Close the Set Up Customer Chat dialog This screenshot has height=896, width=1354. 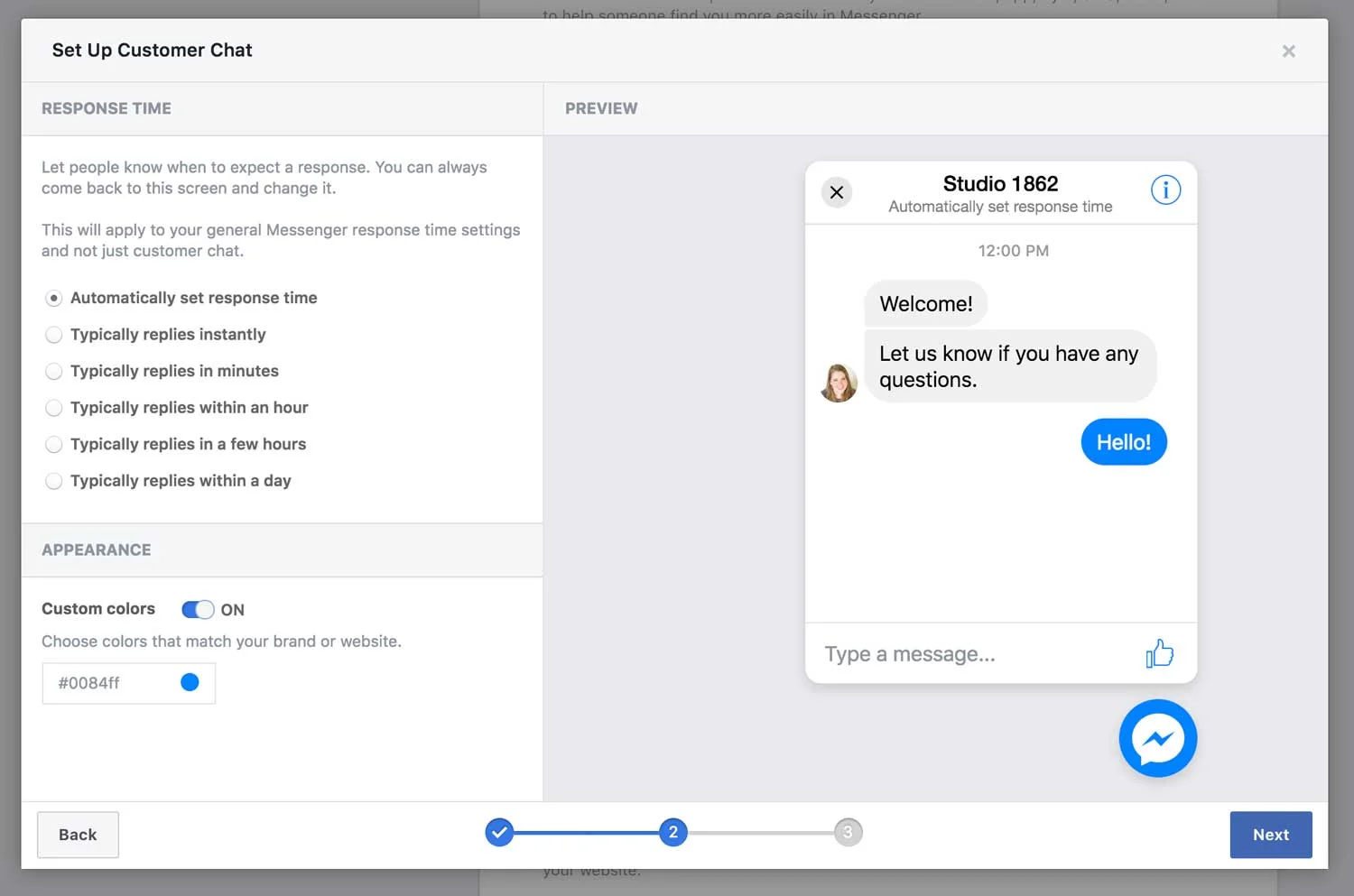(x=1288, y=51)
